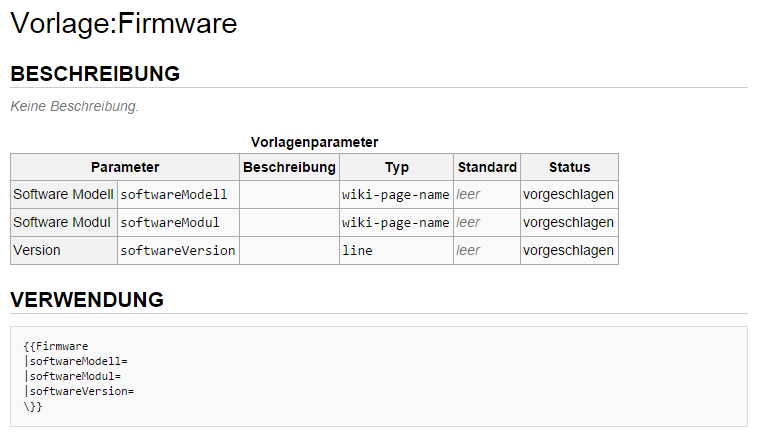
Task: Click the Beschreibung column header
Action: [289, 167]
